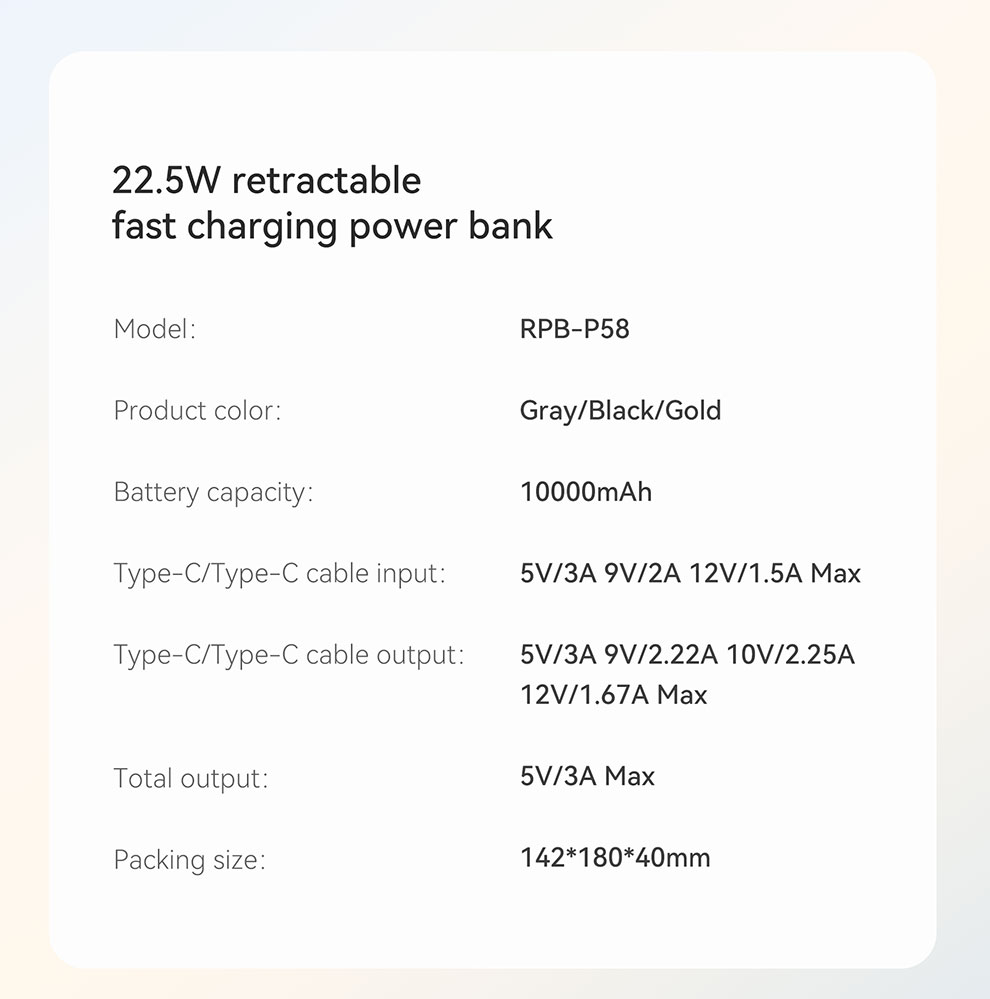Select the "Type-C/Type-C cable output:" label
This screenshot has width=990, height=999.
tap(289, 656)
